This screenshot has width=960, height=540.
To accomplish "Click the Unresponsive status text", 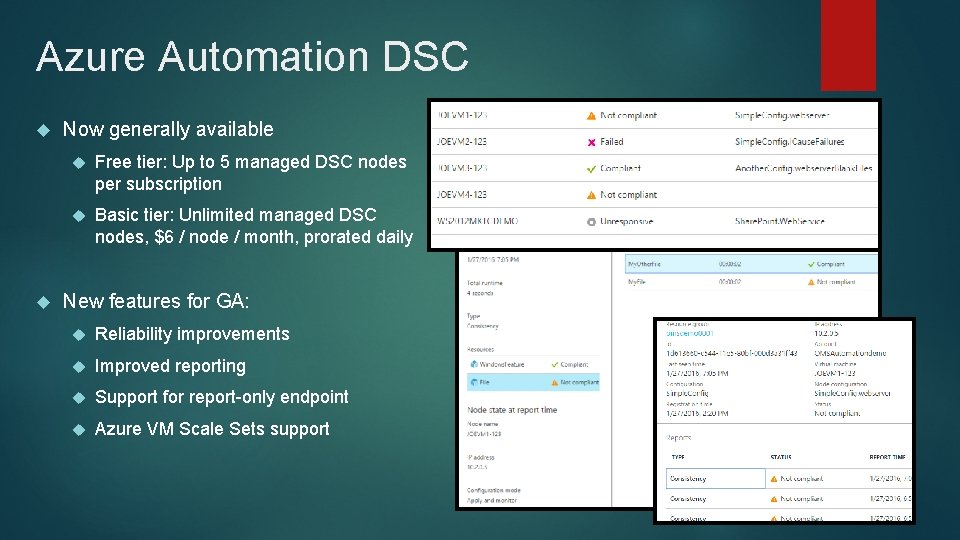I will (x=626, y=222).
